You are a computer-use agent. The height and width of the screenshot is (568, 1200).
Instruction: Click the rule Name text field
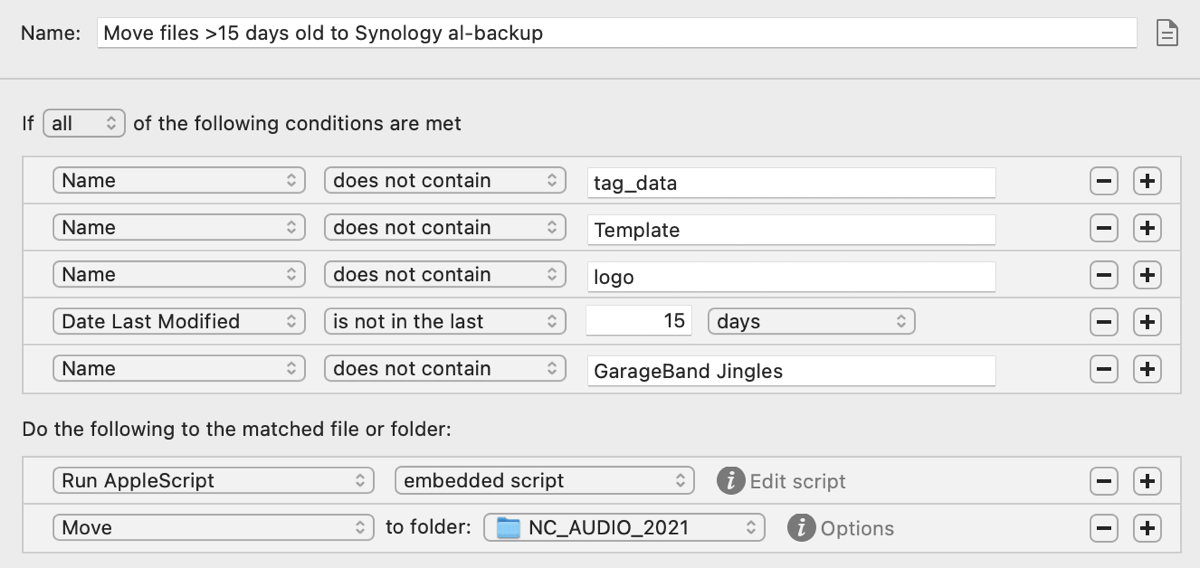(x=616, y=33)
